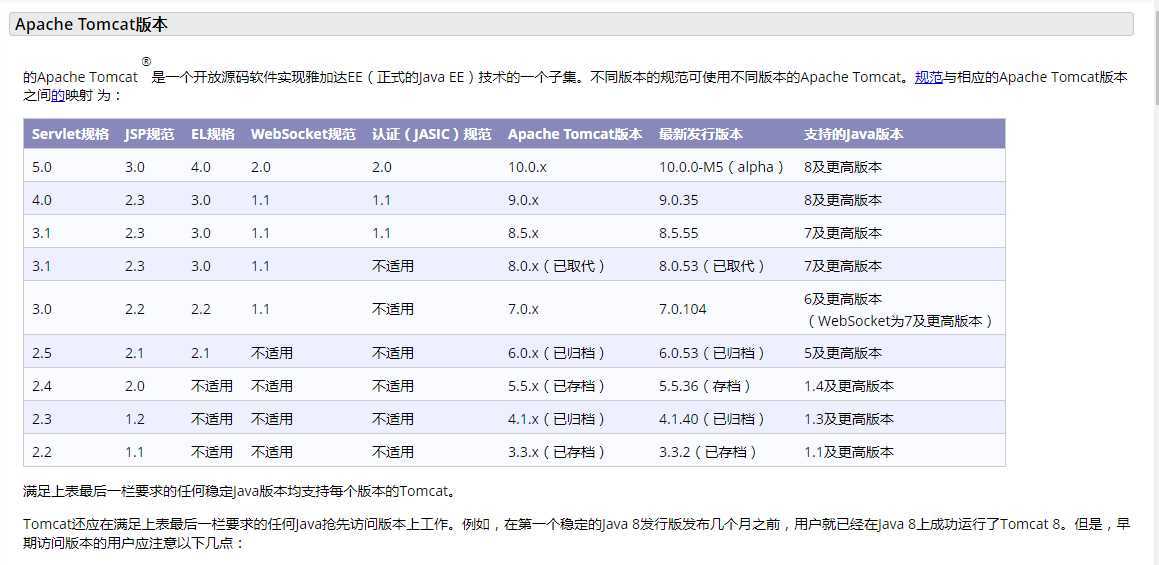
Task: Select the 7.0.104 release cell
Action: pyautogui.click(x=683, y=309)
